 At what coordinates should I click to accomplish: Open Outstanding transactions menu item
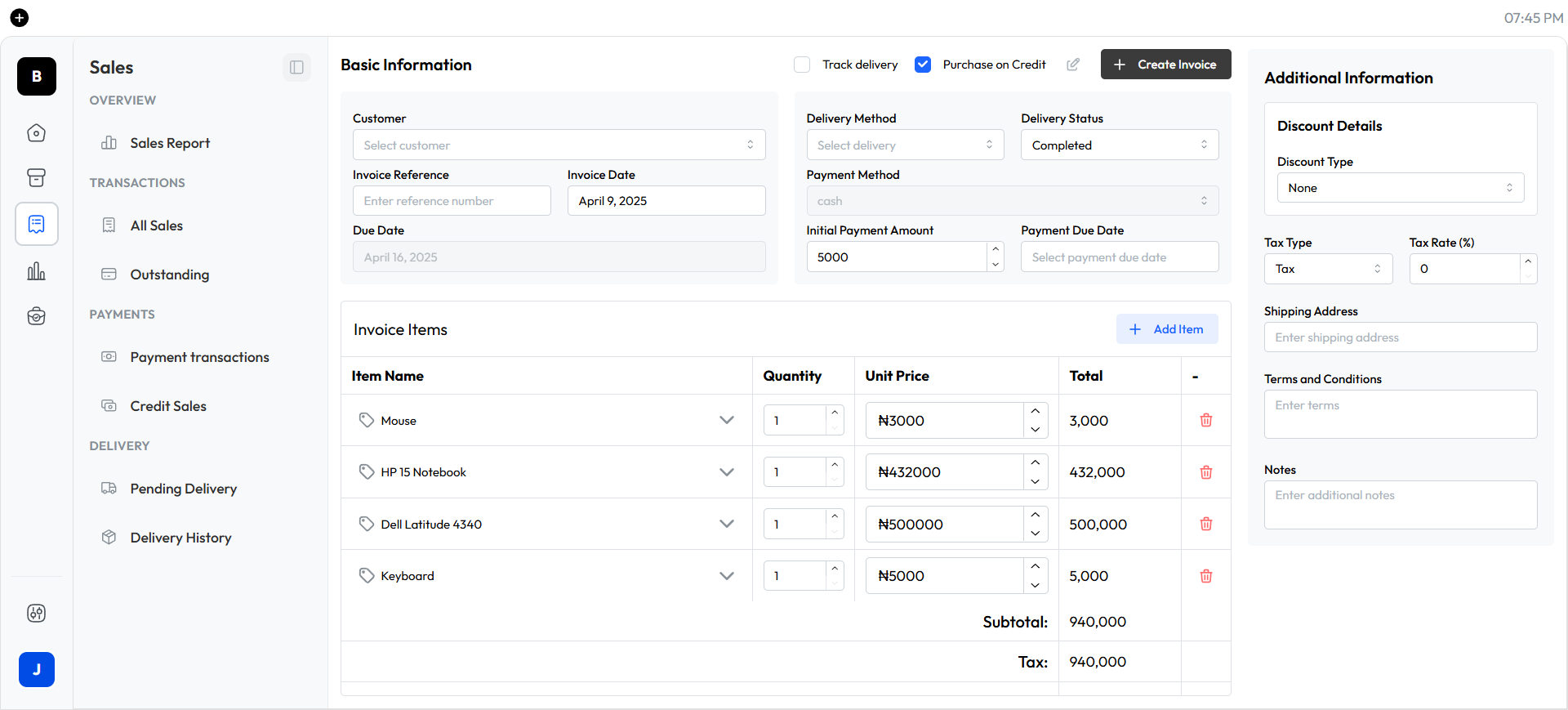tap(170, 275)
